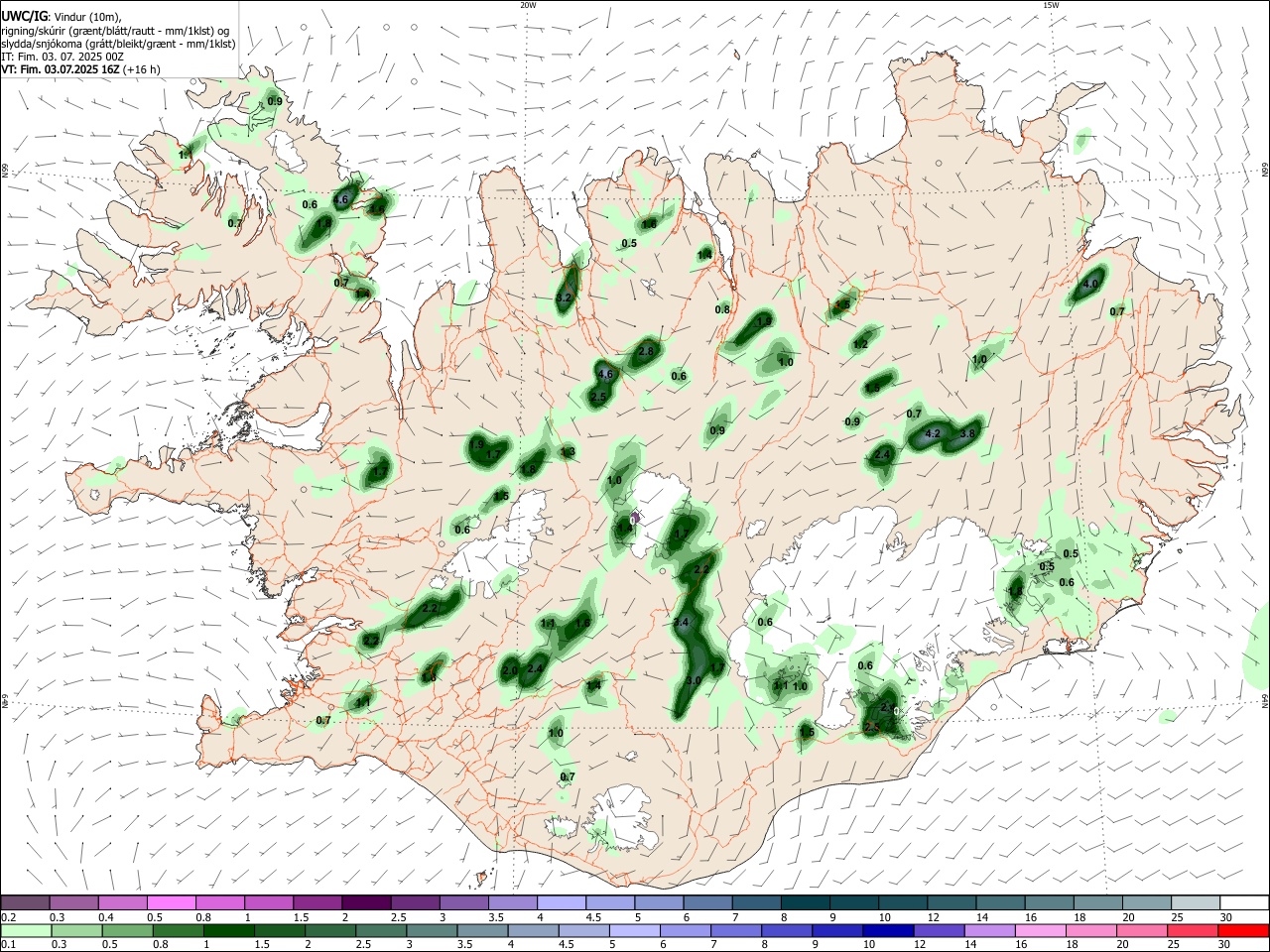Screen dimensions: 1270x952
Task: Click the 4.0 precipitation value in the northeast
Action: point(1090,284)
